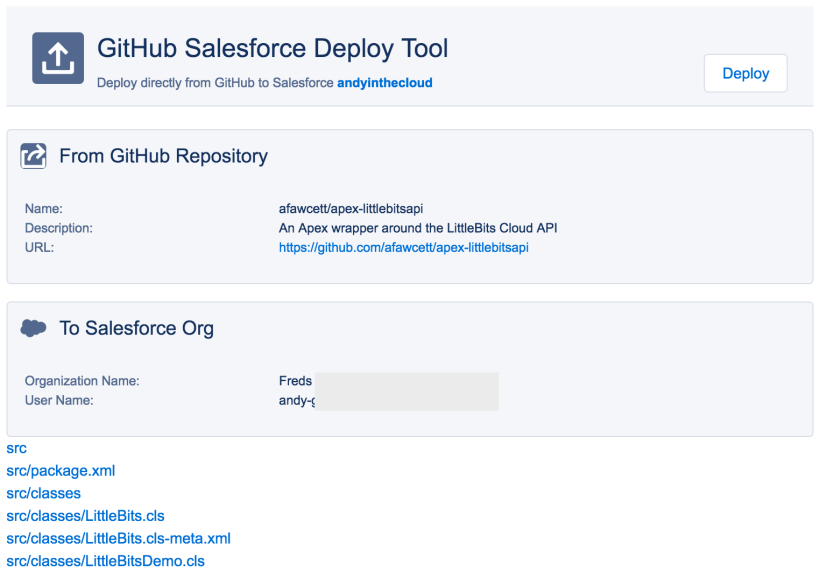Open the src folder link
Screen dimensions: 820x571
(x=16, y=448)
